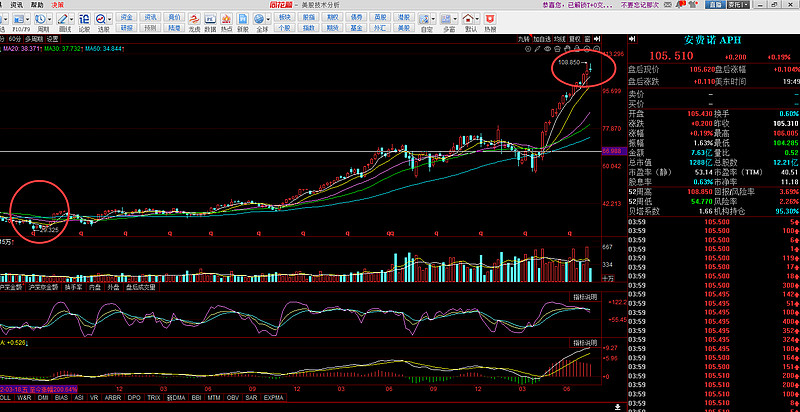Open the 新股 new stocks icon
The height and width of the screenshot is (412, 800).
tap(242, 19)
